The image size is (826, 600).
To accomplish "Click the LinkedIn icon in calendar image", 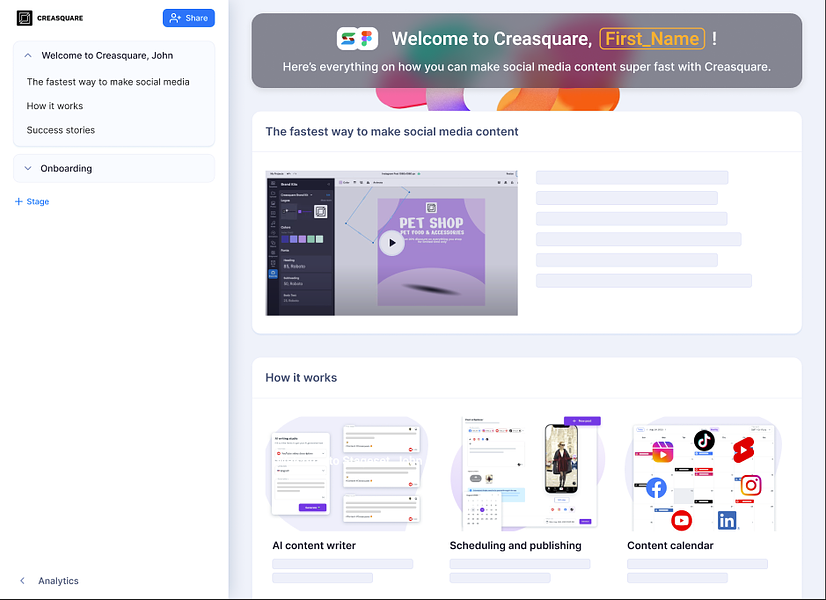I will [727, 520].
